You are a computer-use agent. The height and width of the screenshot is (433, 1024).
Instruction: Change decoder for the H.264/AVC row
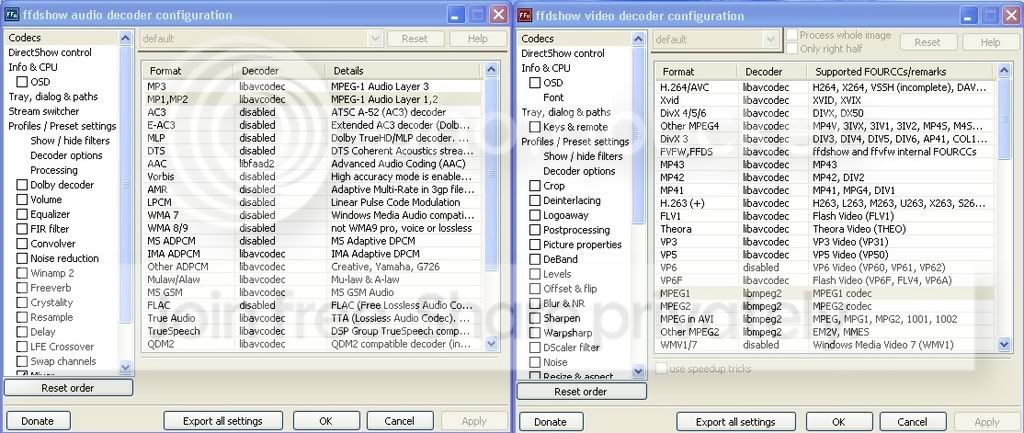(773, 87)
